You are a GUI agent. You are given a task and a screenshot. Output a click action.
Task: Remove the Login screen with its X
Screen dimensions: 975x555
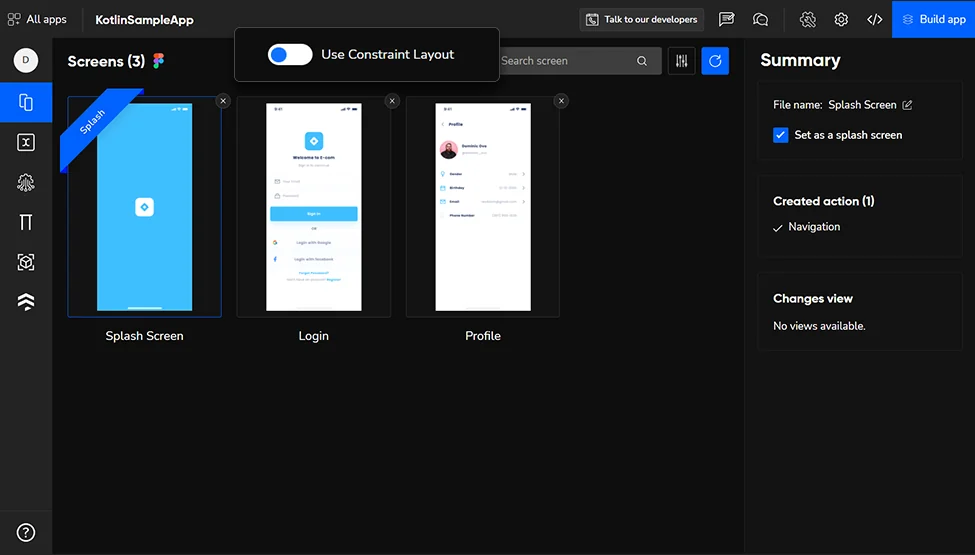[392, 101]
